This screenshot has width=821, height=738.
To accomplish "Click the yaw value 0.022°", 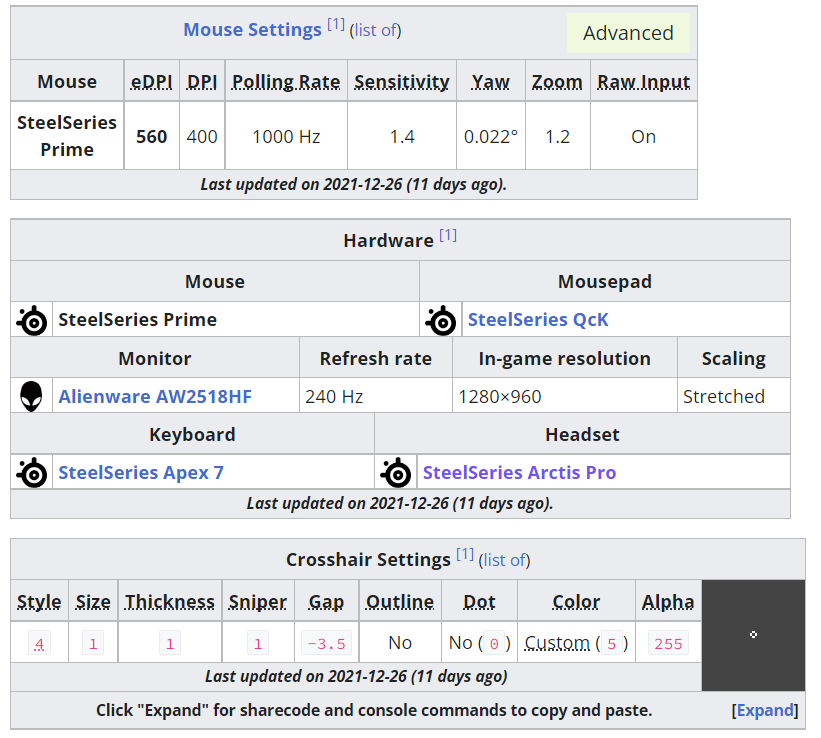I will pos(491,136).
